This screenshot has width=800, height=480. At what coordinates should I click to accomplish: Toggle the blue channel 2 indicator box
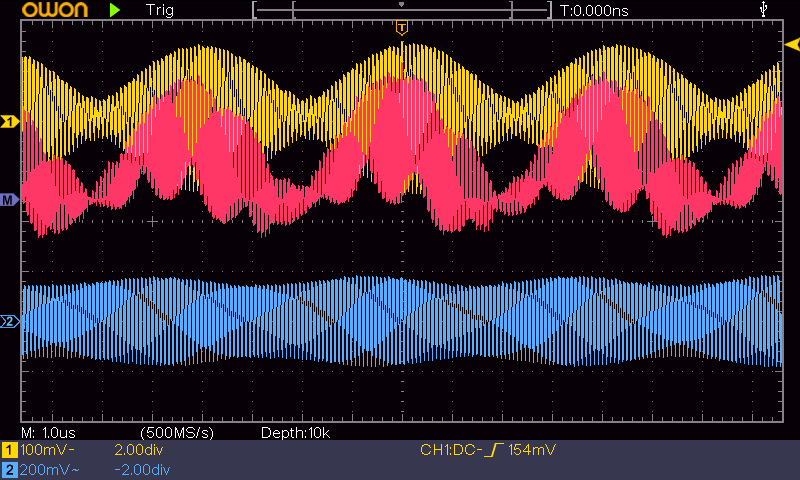(9, 470)
